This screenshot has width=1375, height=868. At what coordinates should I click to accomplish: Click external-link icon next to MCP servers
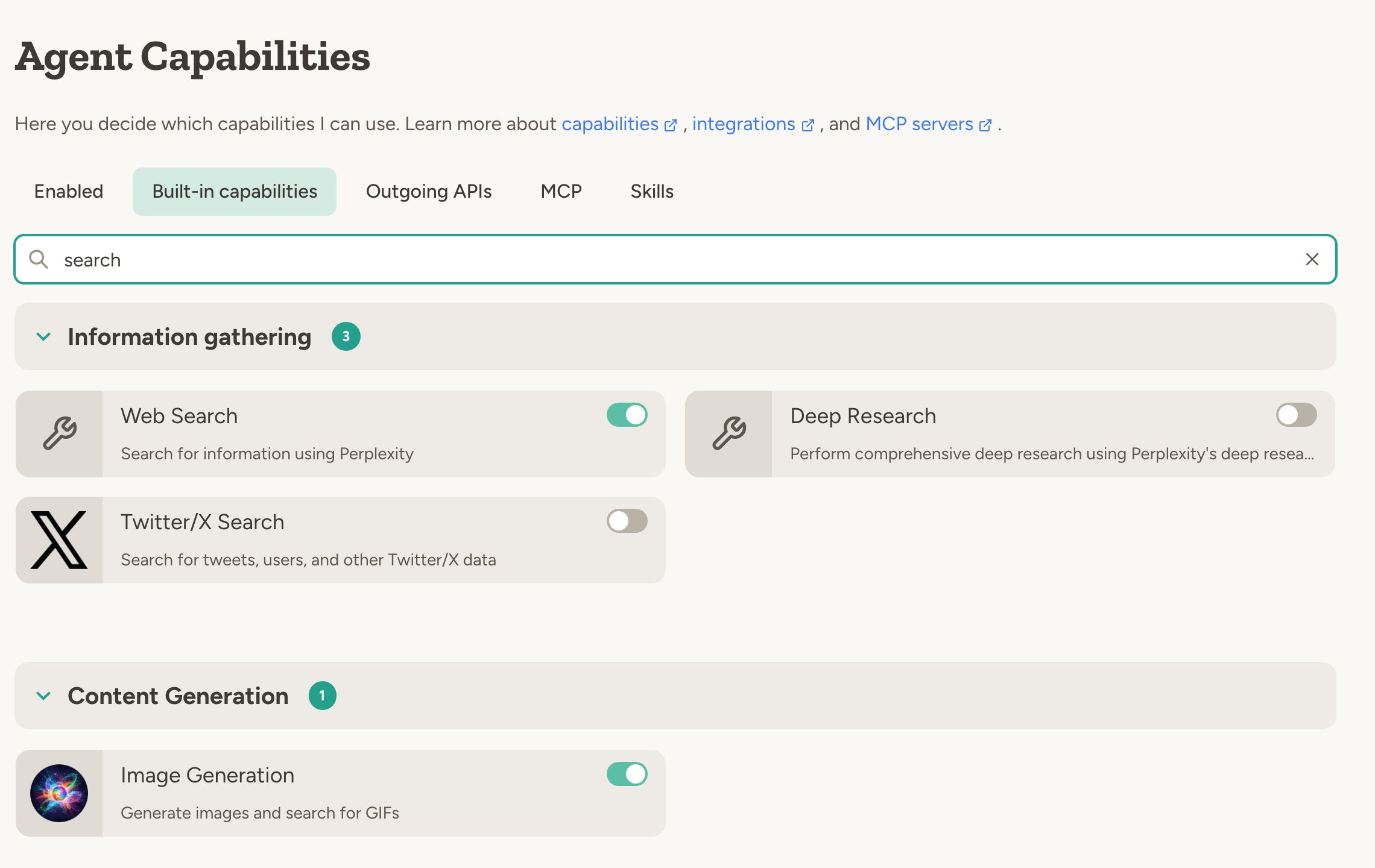tap(985, 125)
